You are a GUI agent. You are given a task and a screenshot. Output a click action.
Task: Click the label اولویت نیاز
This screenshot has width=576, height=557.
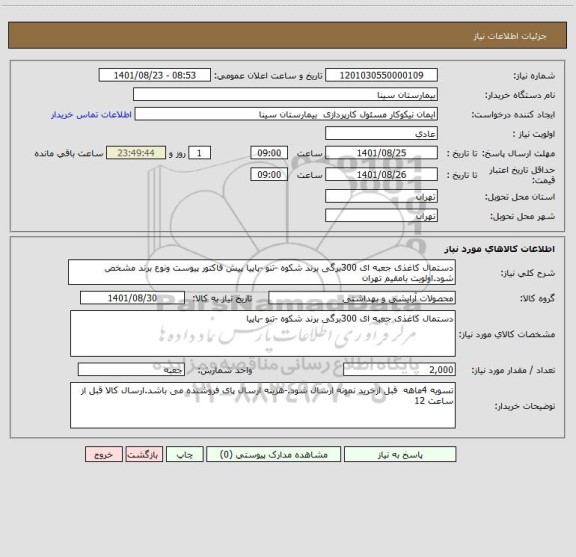[x=534, y=134]
